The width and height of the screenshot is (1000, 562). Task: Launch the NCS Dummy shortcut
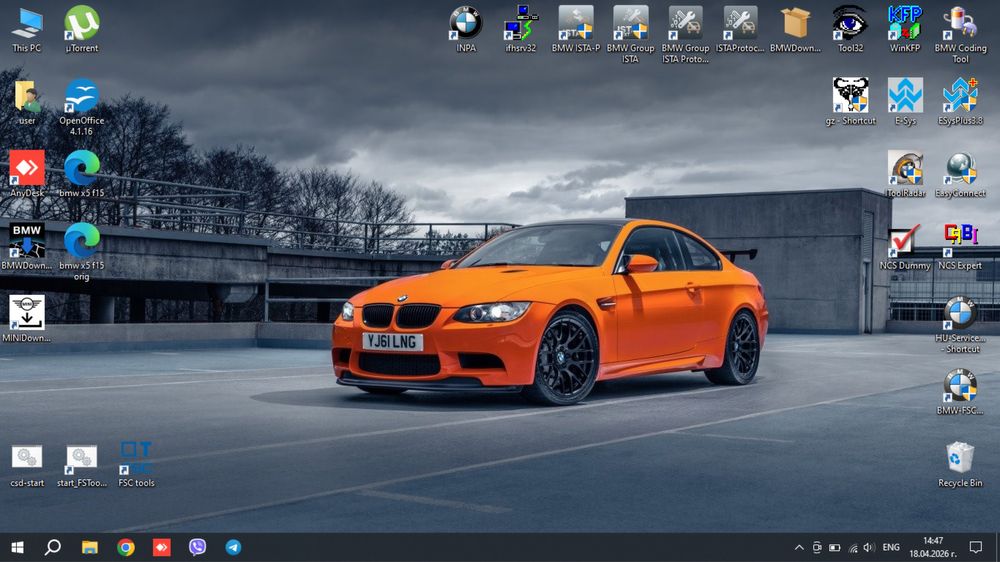coord(905,247)
